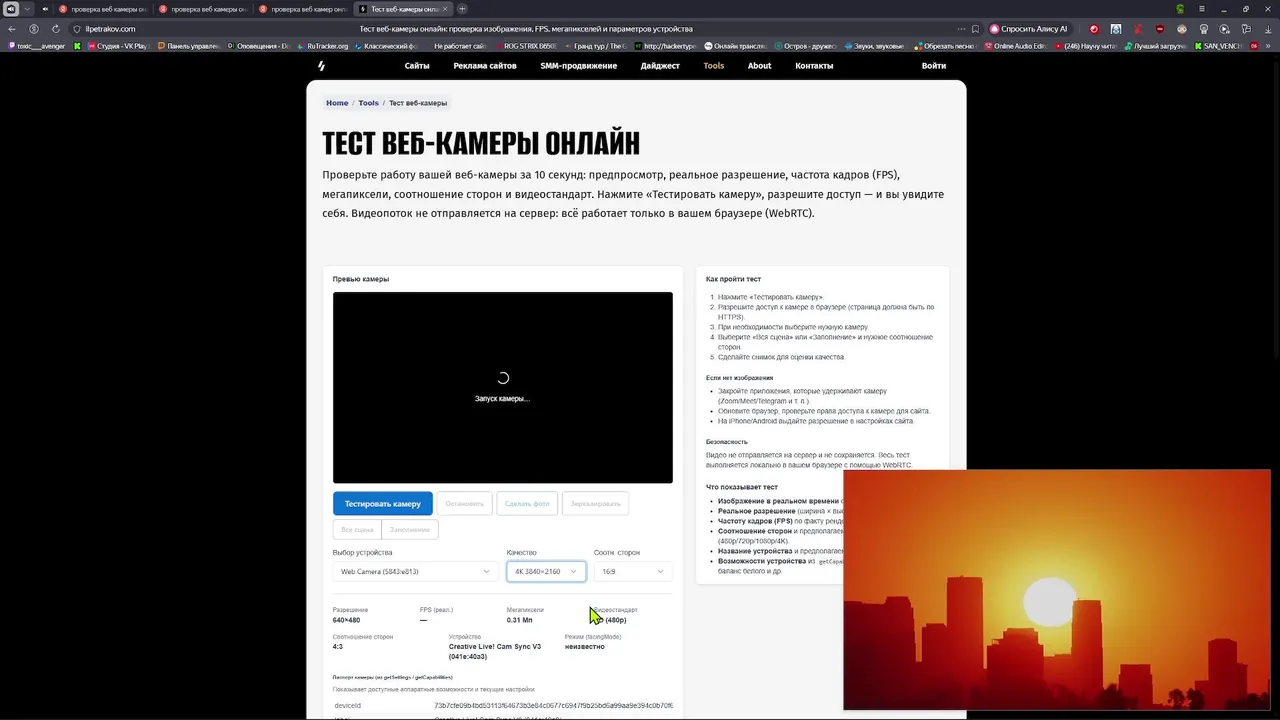The image size is (1280, 720).
Task: Open 'RuTracker.org' bookmark
Action: click(322, 46)
